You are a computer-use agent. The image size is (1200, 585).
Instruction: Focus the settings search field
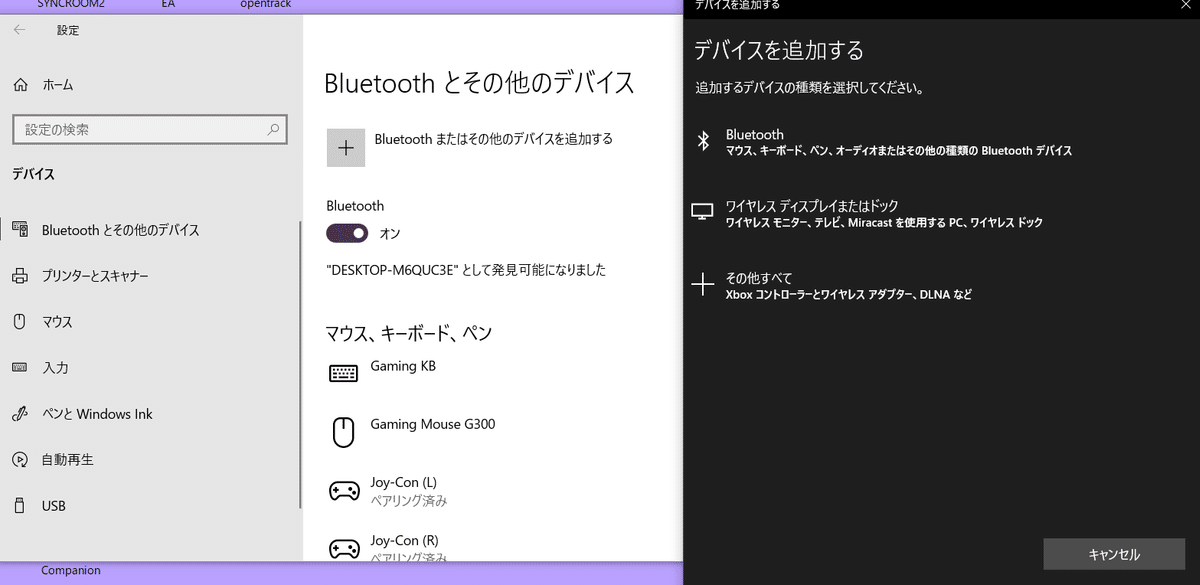click(x=149, y=129)
